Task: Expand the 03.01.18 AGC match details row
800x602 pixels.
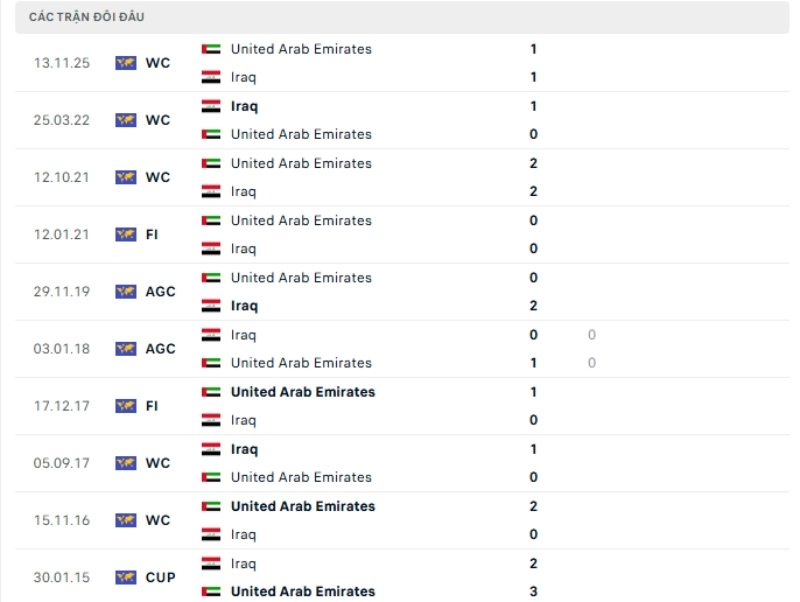Action: coord(400,348)
